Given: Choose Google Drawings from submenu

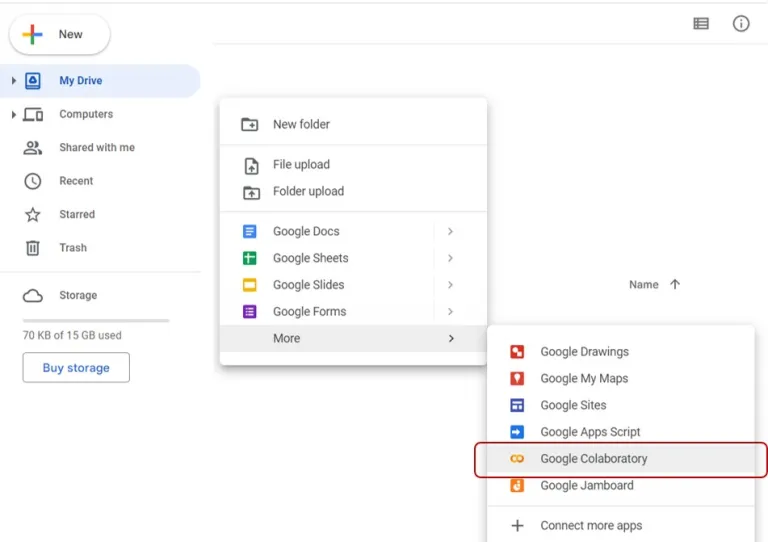Looking at the screenshot, I should coord(621,352).
